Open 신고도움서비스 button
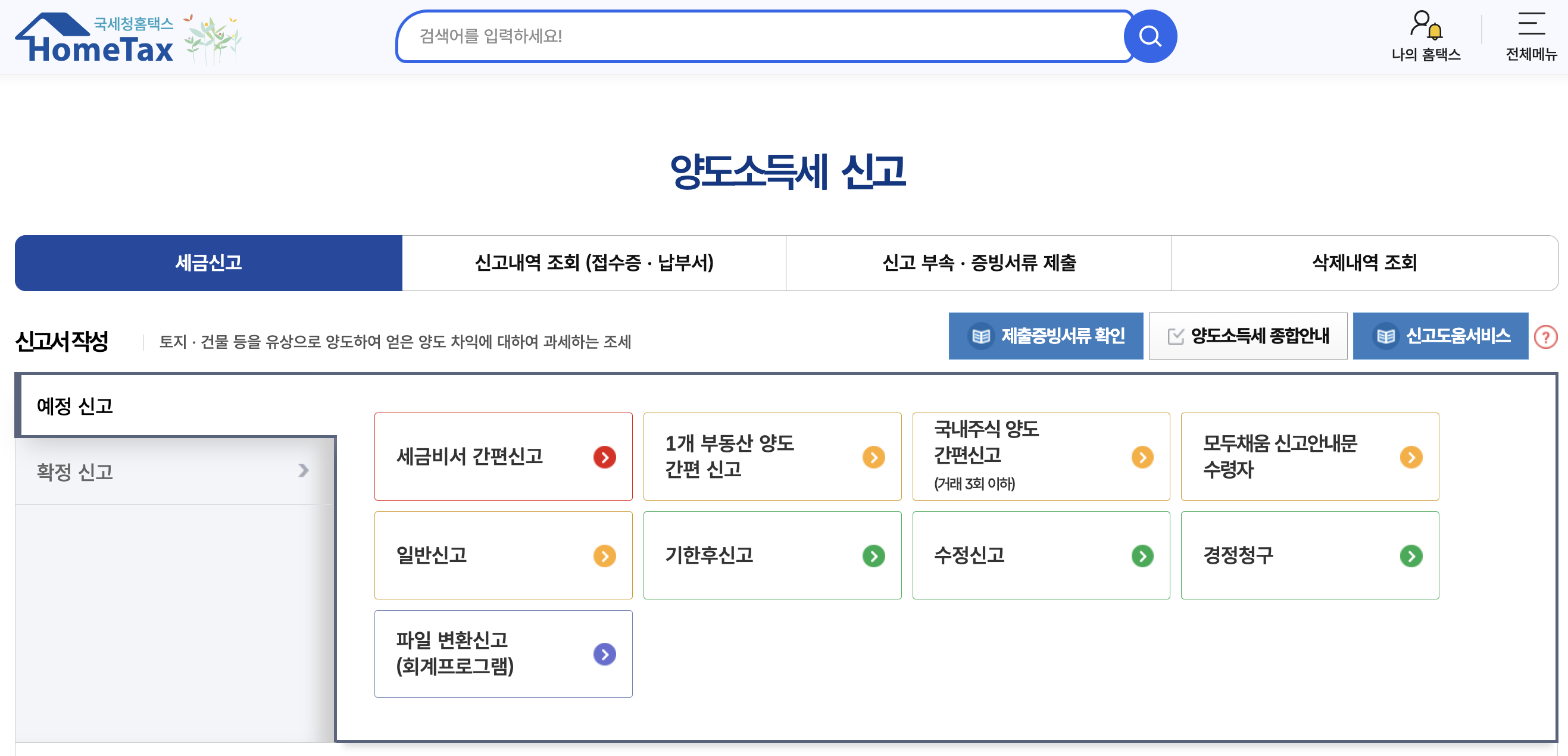This screenshot has width=1568, height=756. pos(1439,336)
